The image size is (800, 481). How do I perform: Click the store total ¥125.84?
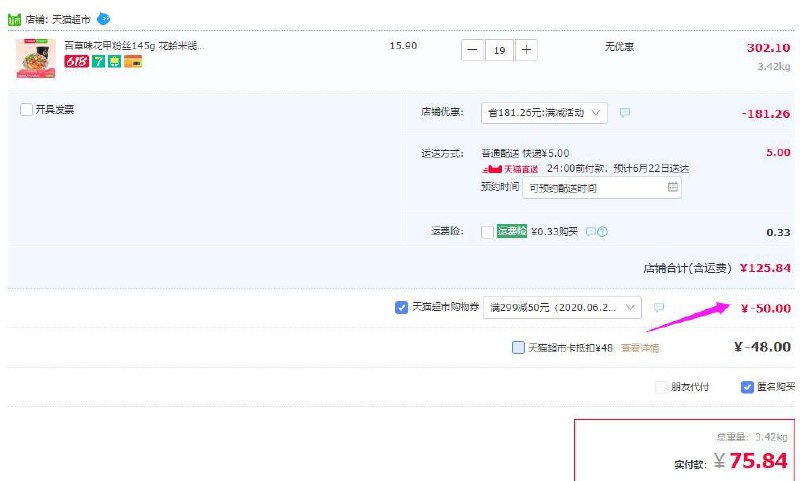(765, 268)
